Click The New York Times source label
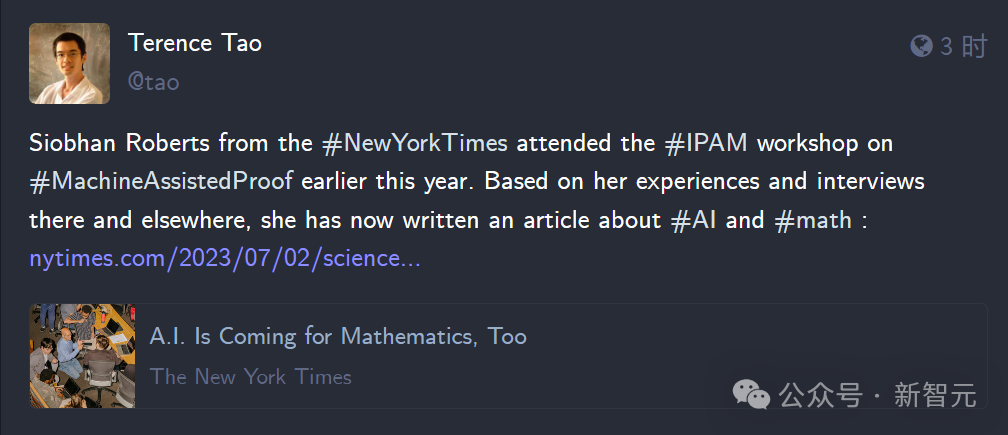Screen dimensions: 1008x435 pyautogui.click(x=251, y=377)
